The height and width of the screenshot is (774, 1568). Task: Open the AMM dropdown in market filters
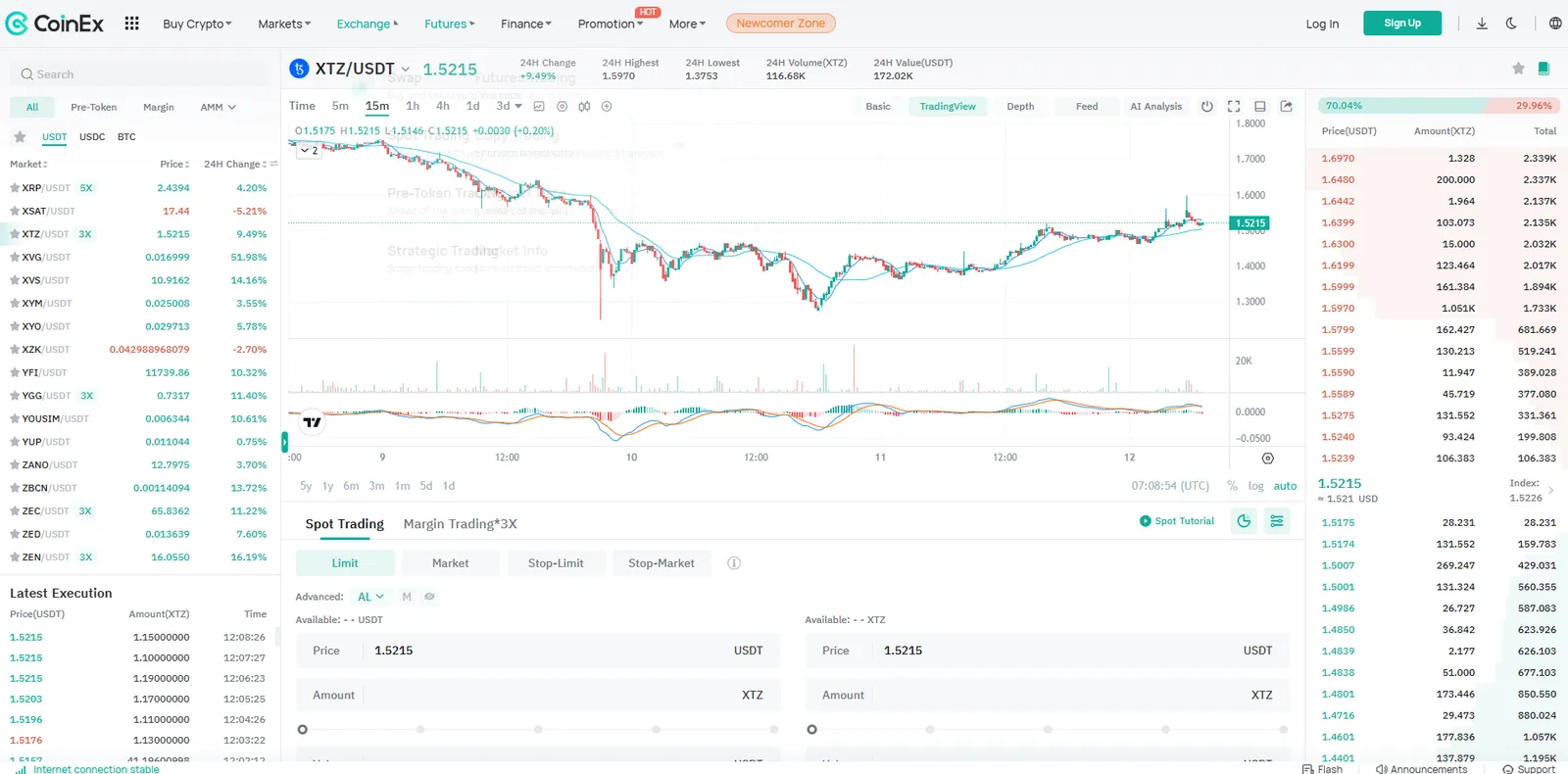218,108
